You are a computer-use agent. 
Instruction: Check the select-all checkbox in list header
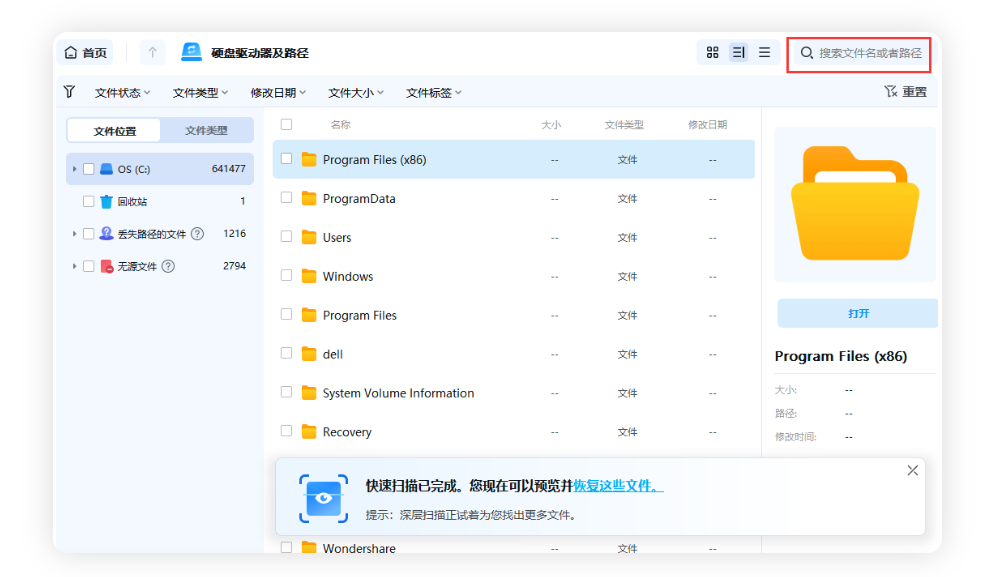tap(286, 124)
